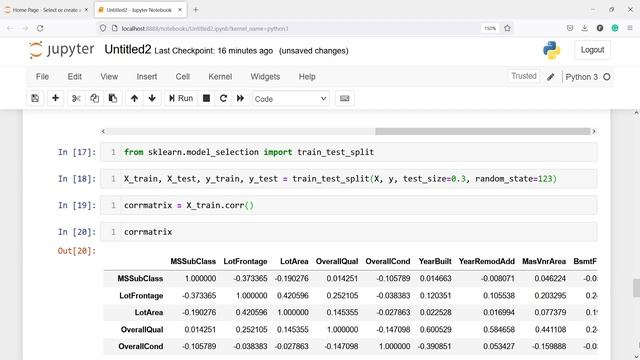Image resolution: width=640 pixels, height=360 pixels.
Task: Open the View menu
Action: (109, 77)
